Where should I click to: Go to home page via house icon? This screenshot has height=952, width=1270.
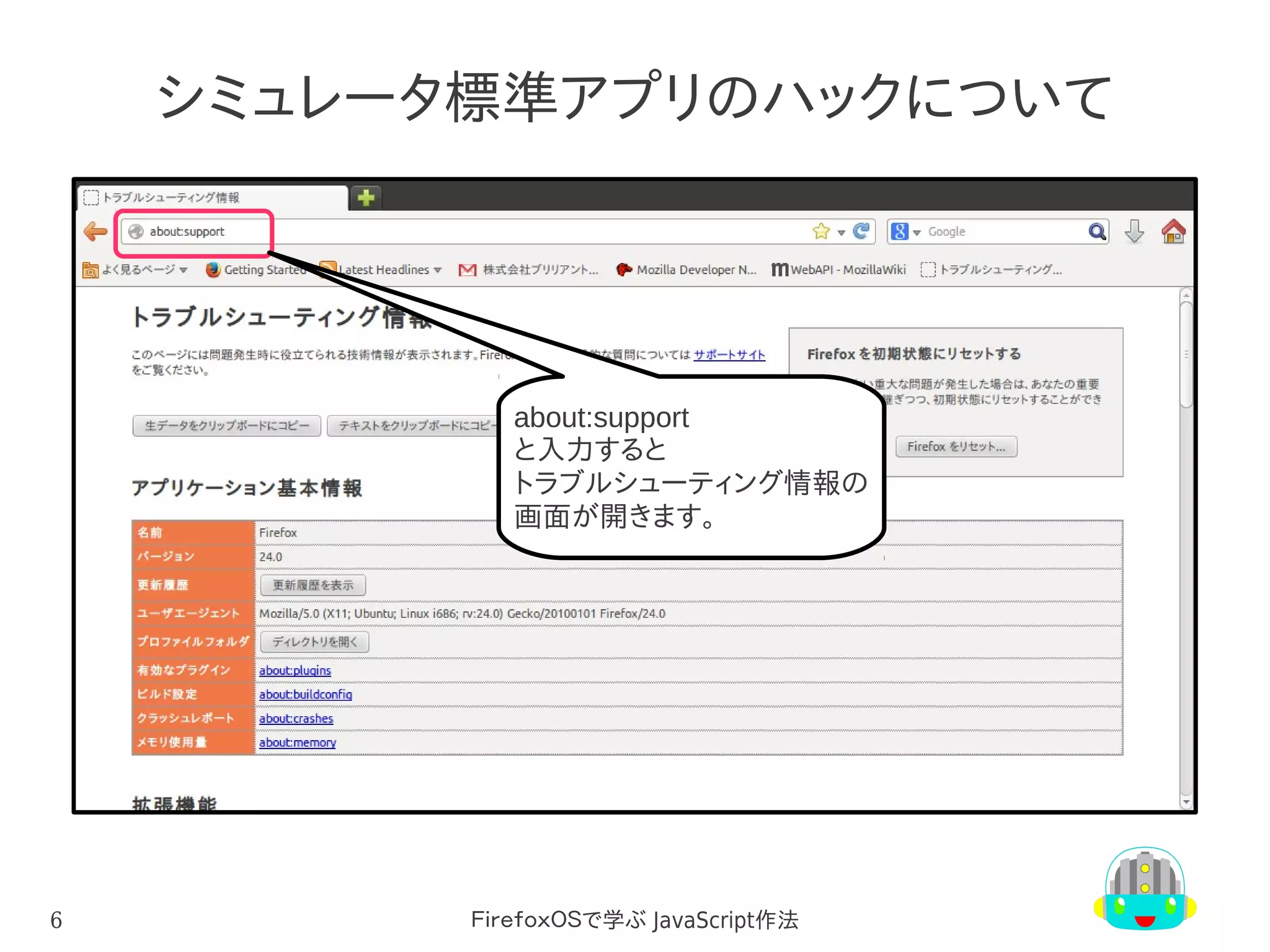tap(1173, 231)
